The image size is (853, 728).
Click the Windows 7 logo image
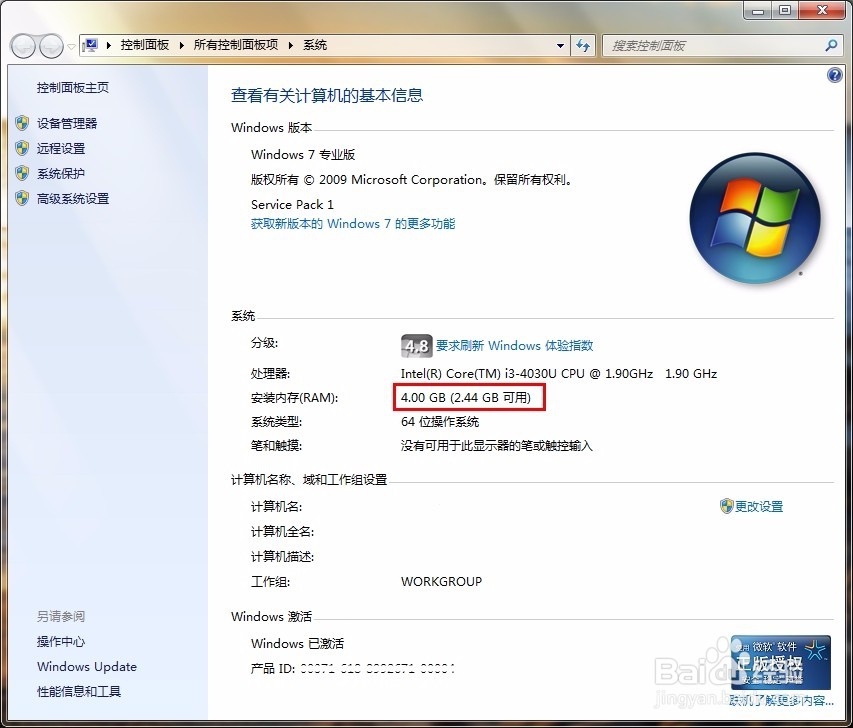(x=755, y=218)
